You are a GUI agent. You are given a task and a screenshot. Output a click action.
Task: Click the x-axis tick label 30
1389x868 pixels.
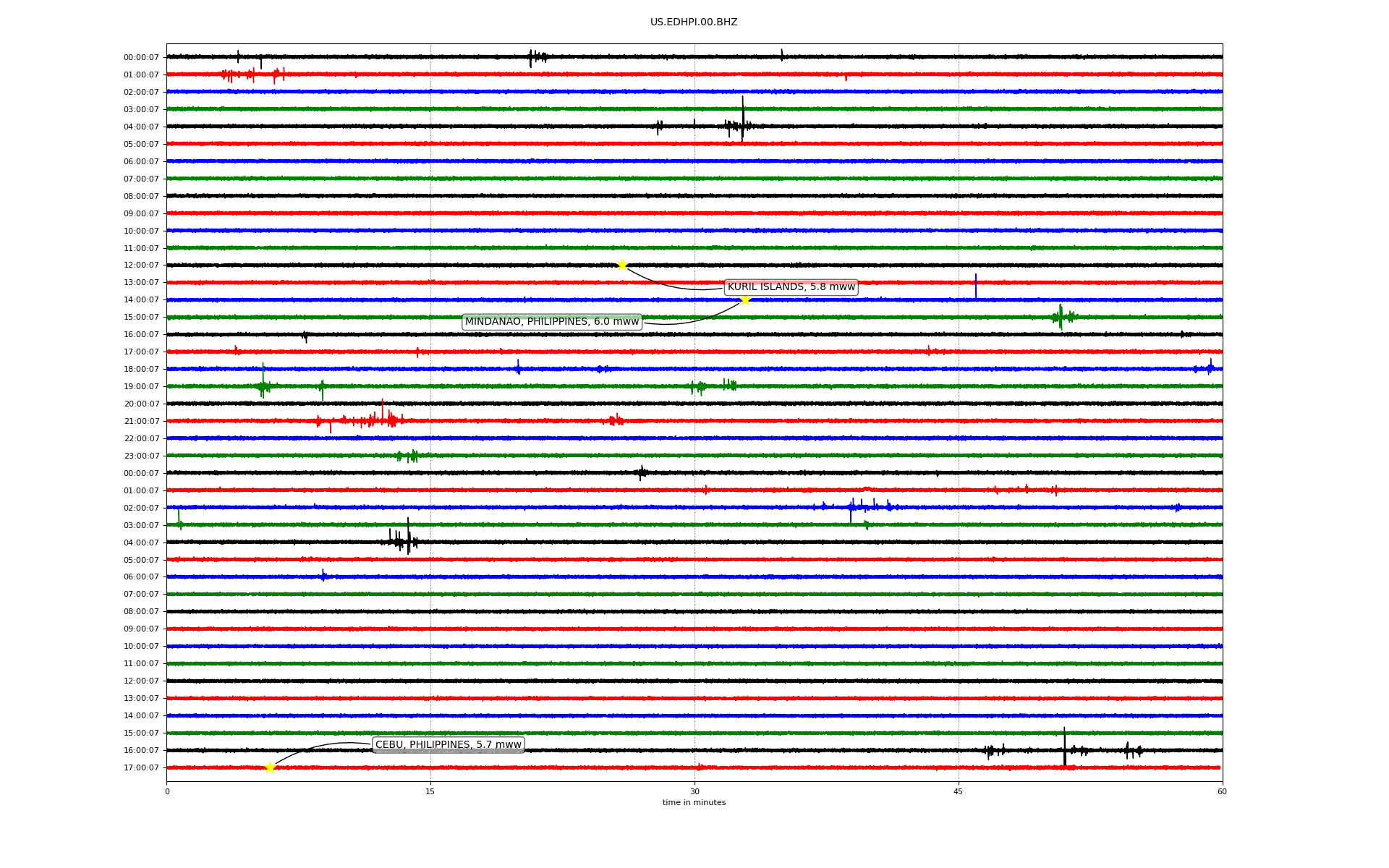(694, 791)
